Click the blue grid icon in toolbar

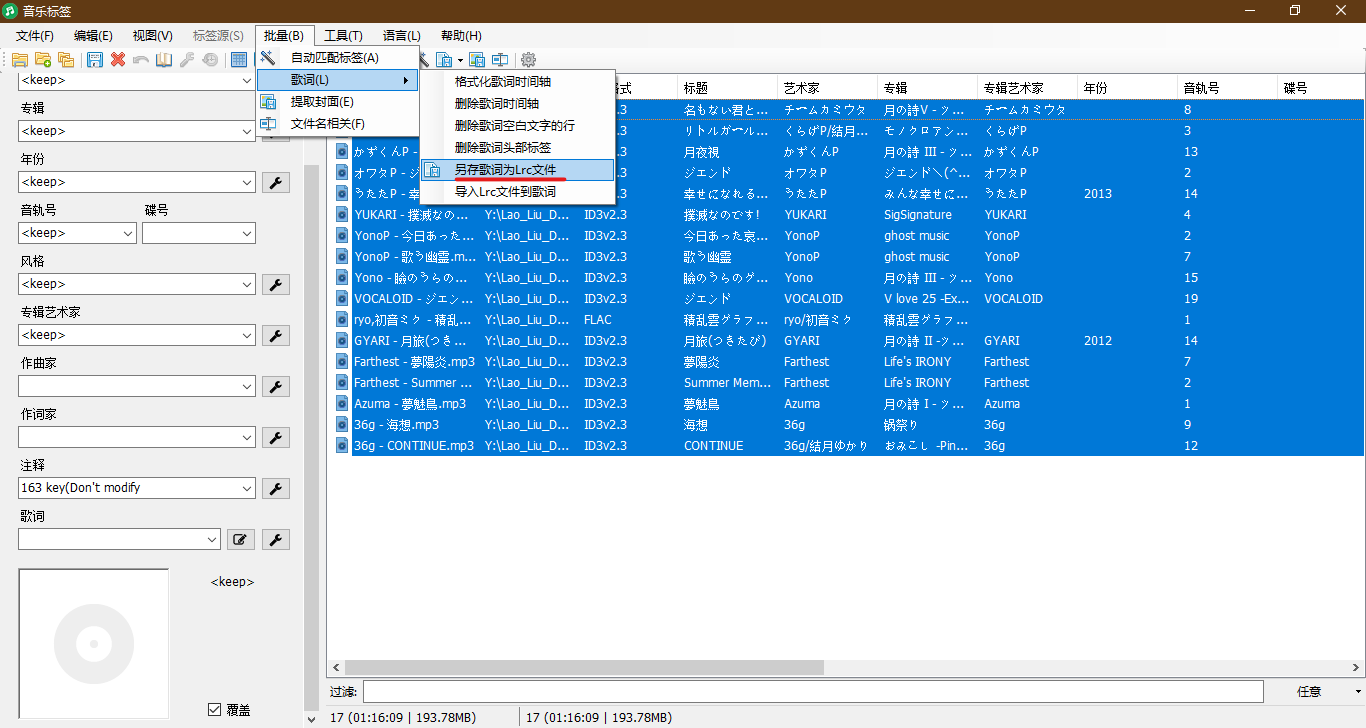pos(239,60)
